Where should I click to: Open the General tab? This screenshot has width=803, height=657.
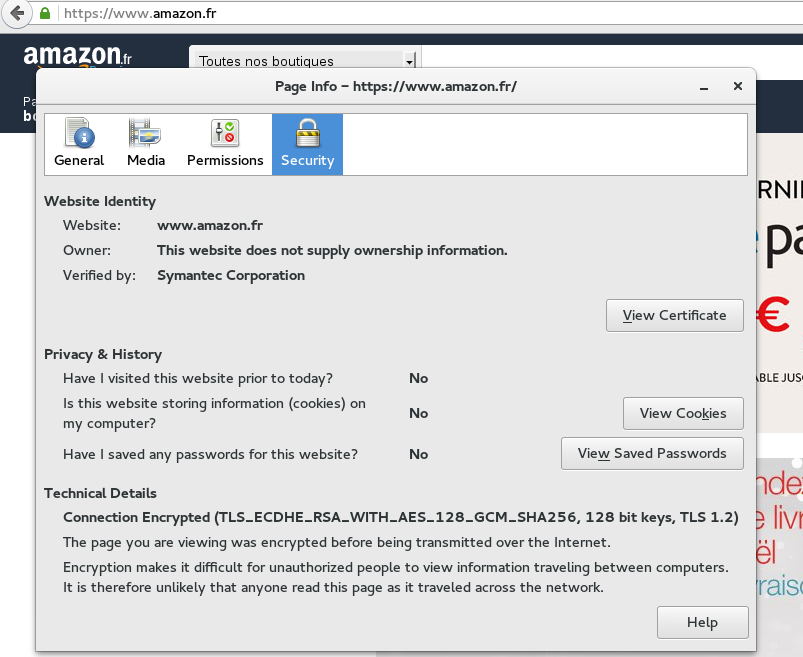(79, 143)
